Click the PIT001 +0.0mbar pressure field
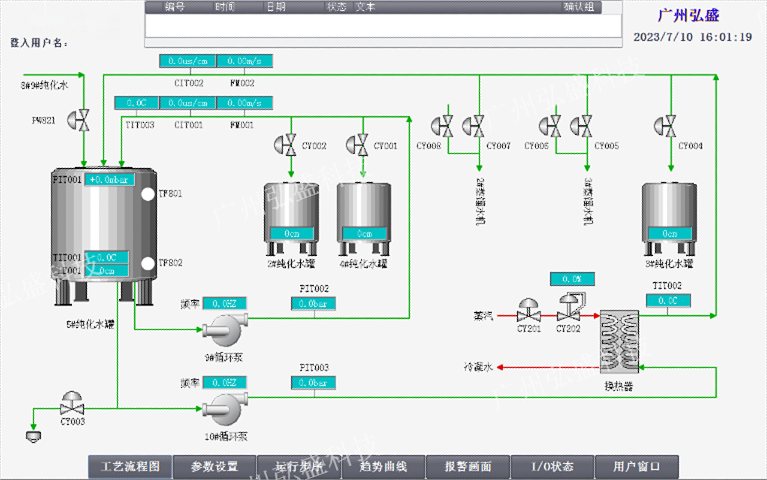Screen dimensions: 767x480 (110, 180)
